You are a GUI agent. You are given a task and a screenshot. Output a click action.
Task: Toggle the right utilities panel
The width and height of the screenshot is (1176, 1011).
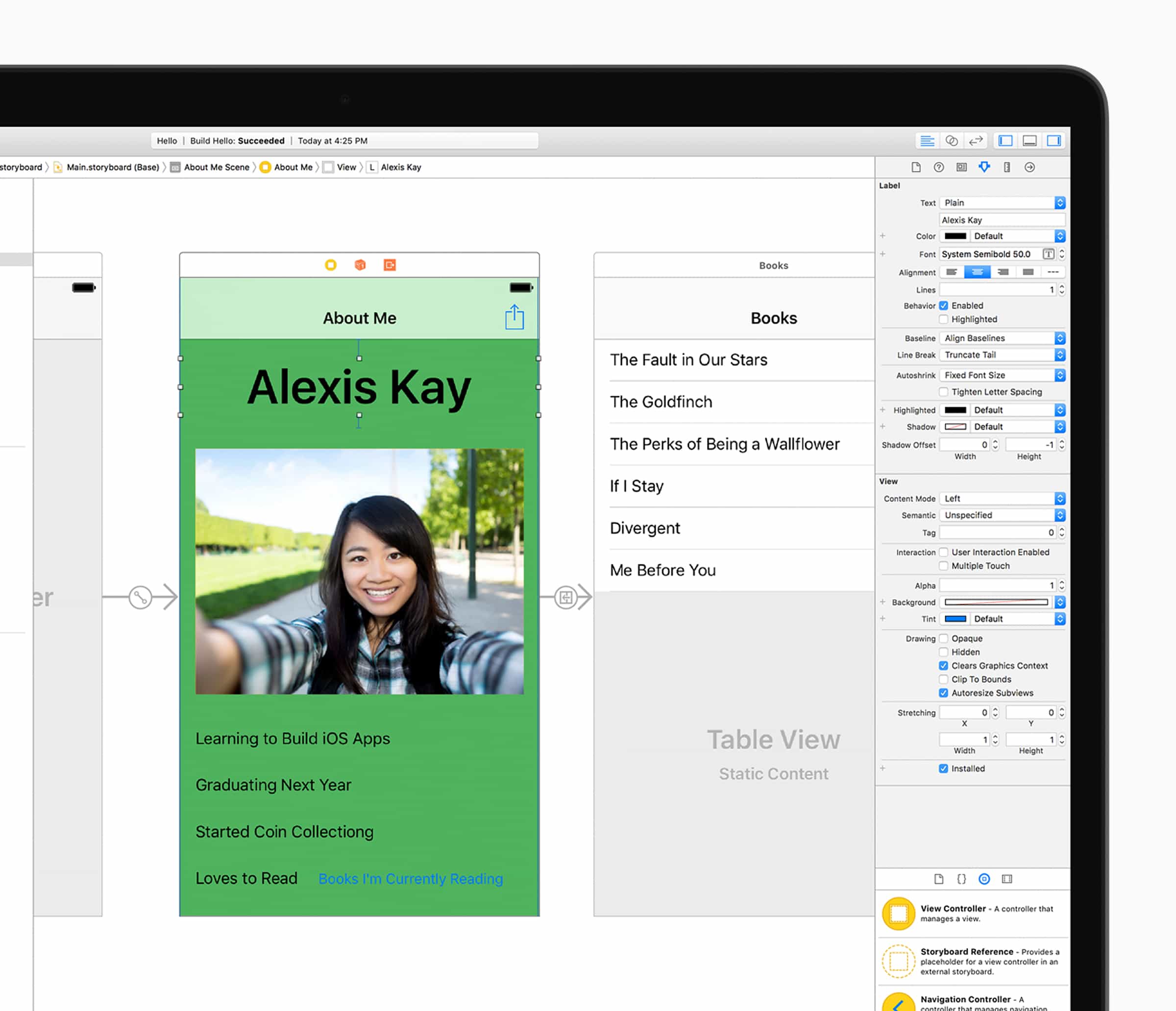pos(1054,141)
